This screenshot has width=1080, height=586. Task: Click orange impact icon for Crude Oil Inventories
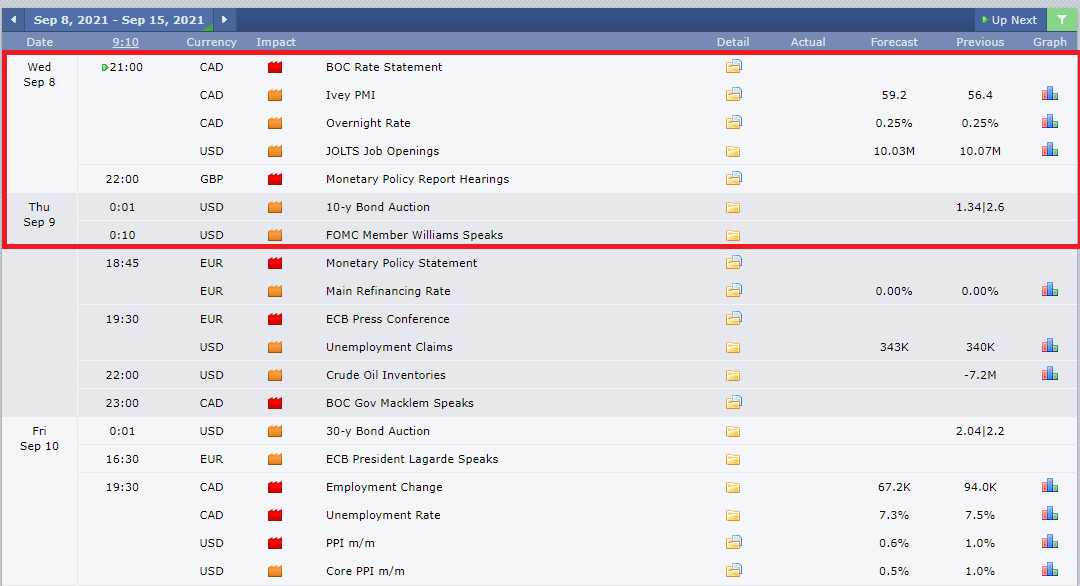tap(275, 375)
